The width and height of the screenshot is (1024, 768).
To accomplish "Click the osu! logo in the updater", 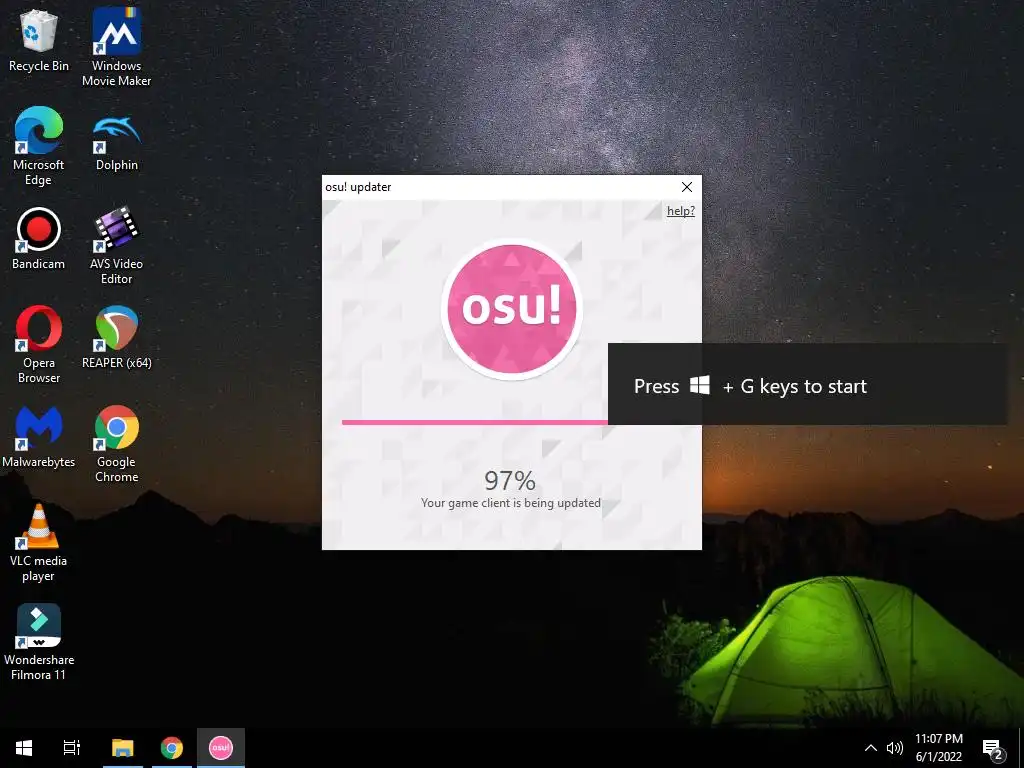I will 511,309.
